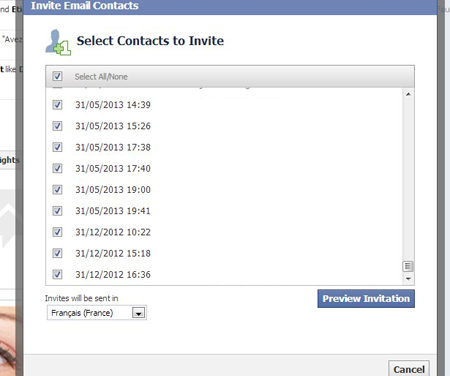Toggle the Select All/None checkbox
Image resolution: width=450 pixels, height=376 pixels.
tap(57, 76)
